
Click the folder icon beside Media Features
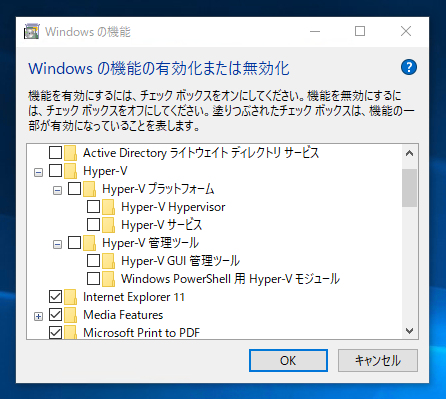pyautogui.click(x=71, y=315)
